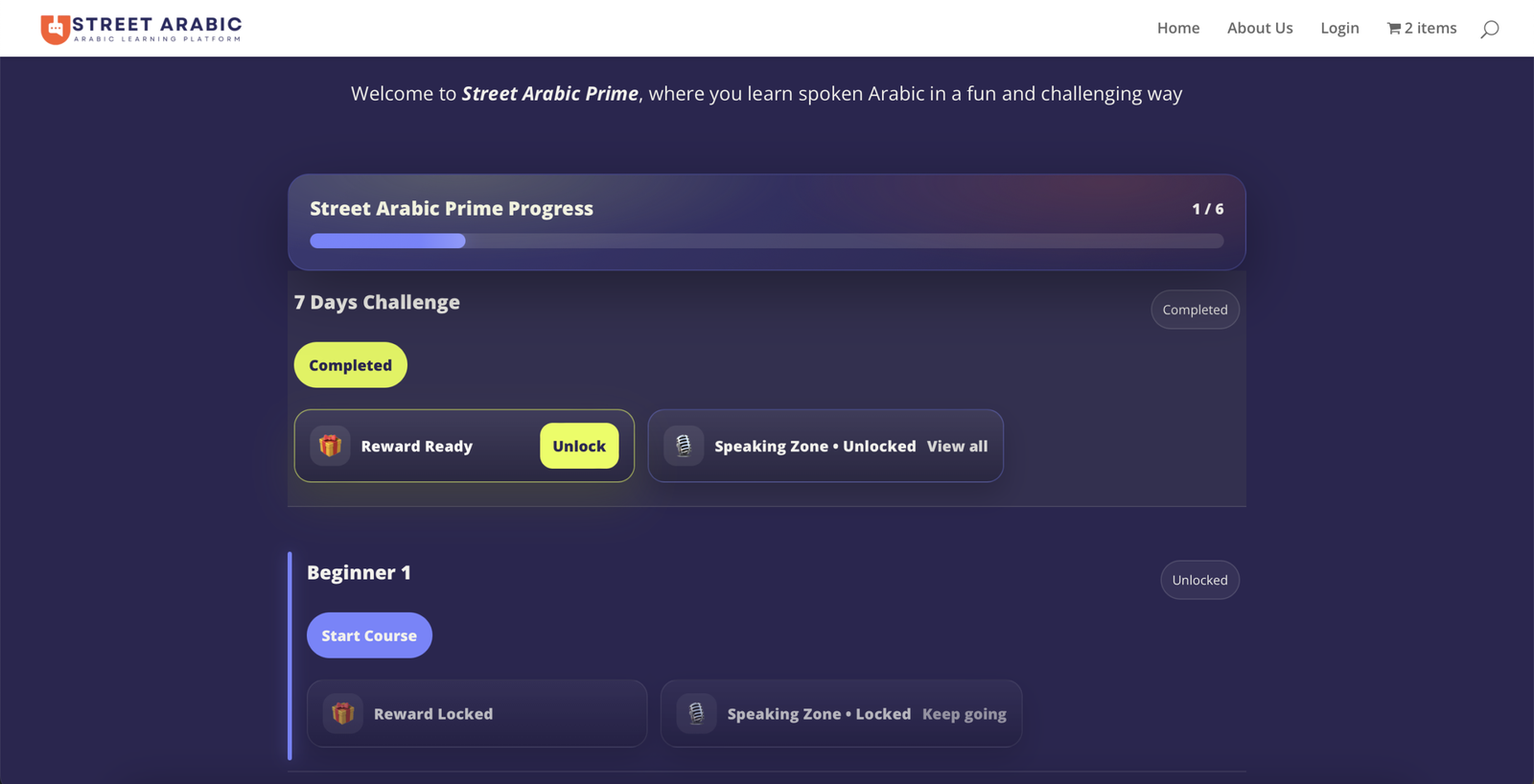1534x784 pixels.
Task: Click Keep going beside Speaking Zone Locked
Action: (x=964, y=713)
